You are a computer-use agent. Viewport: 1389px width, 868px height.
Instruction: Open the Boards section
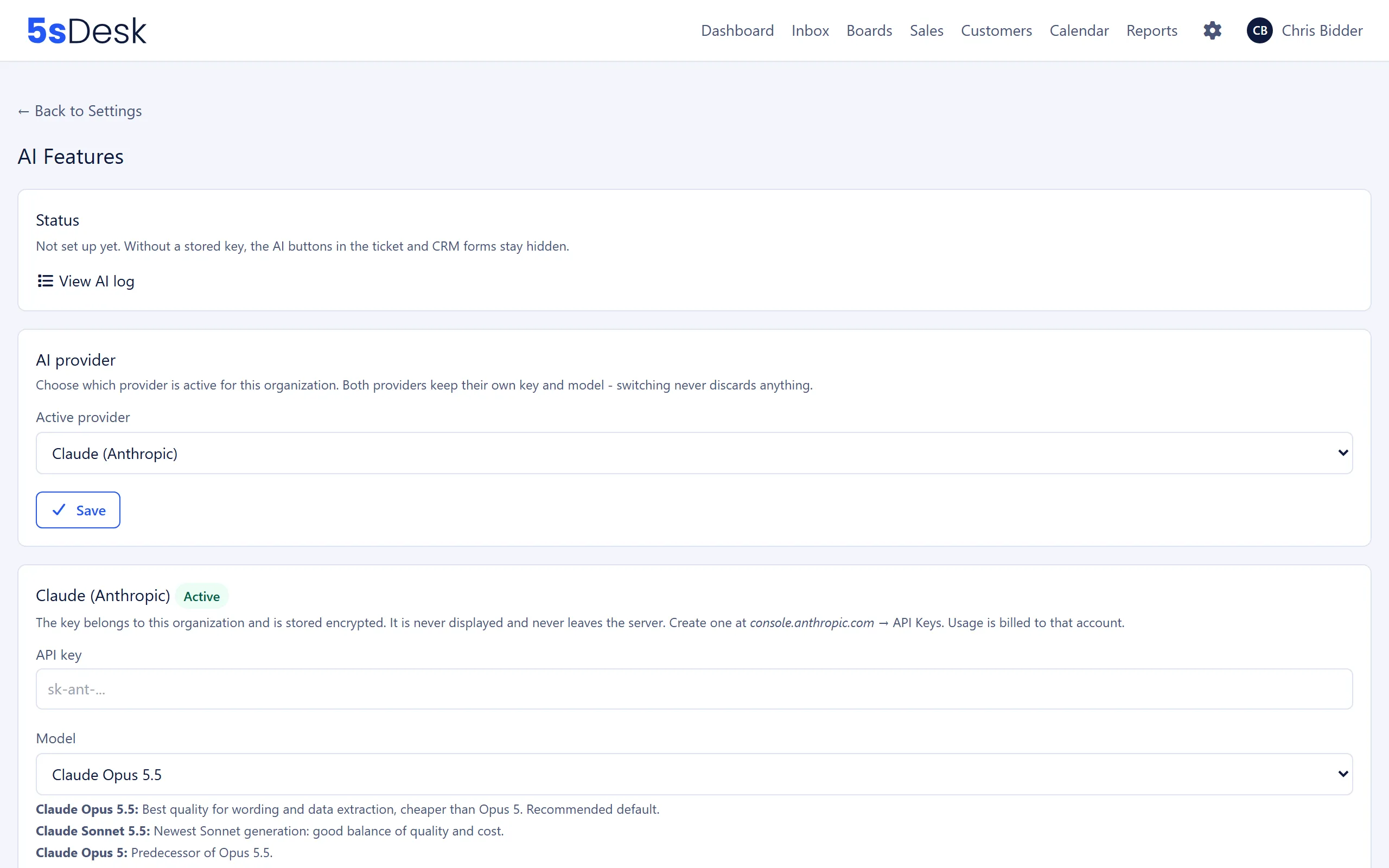tap(869, 30)
